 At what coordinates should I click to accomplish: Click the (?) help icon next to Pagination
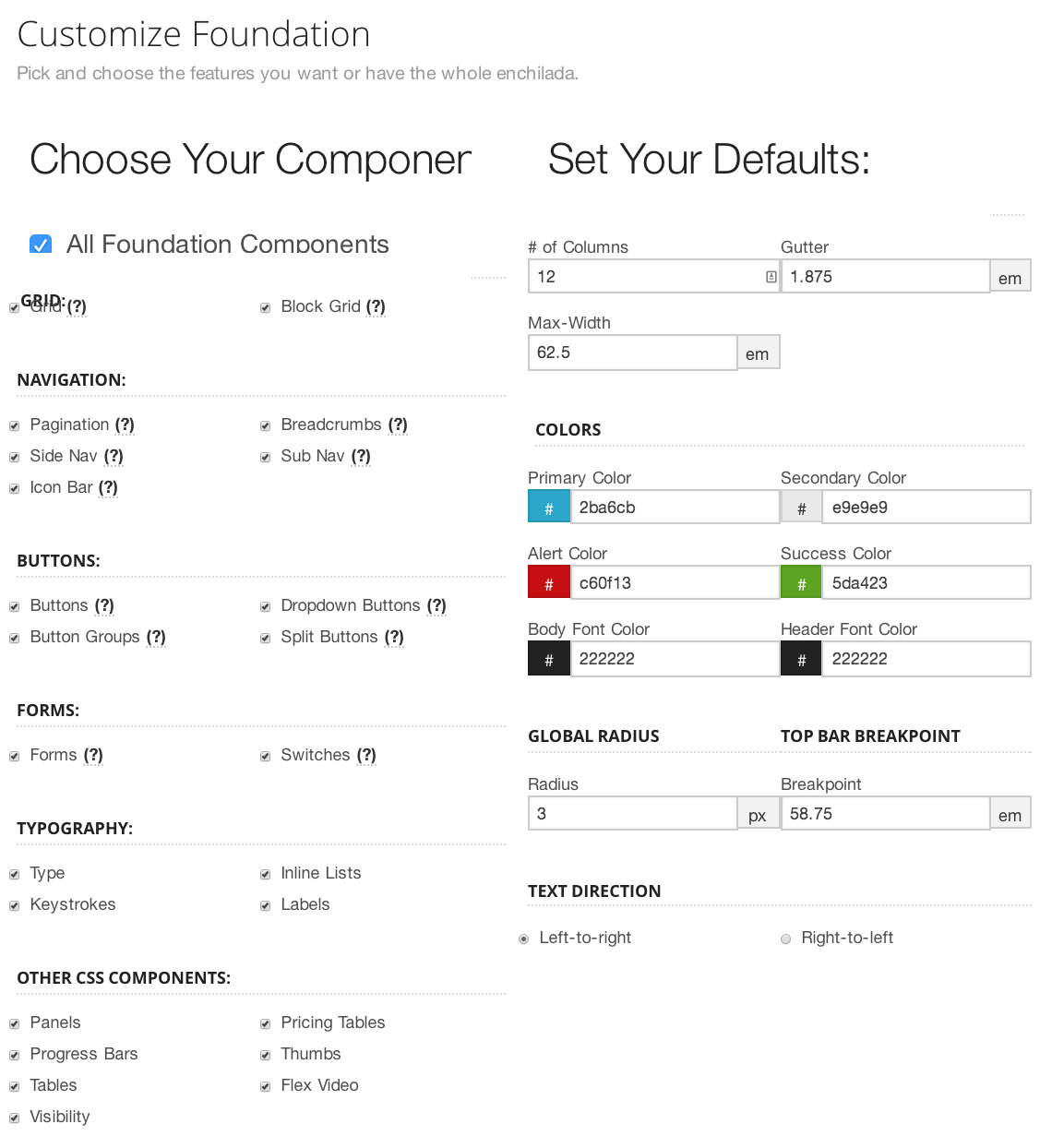pos(125,425)
